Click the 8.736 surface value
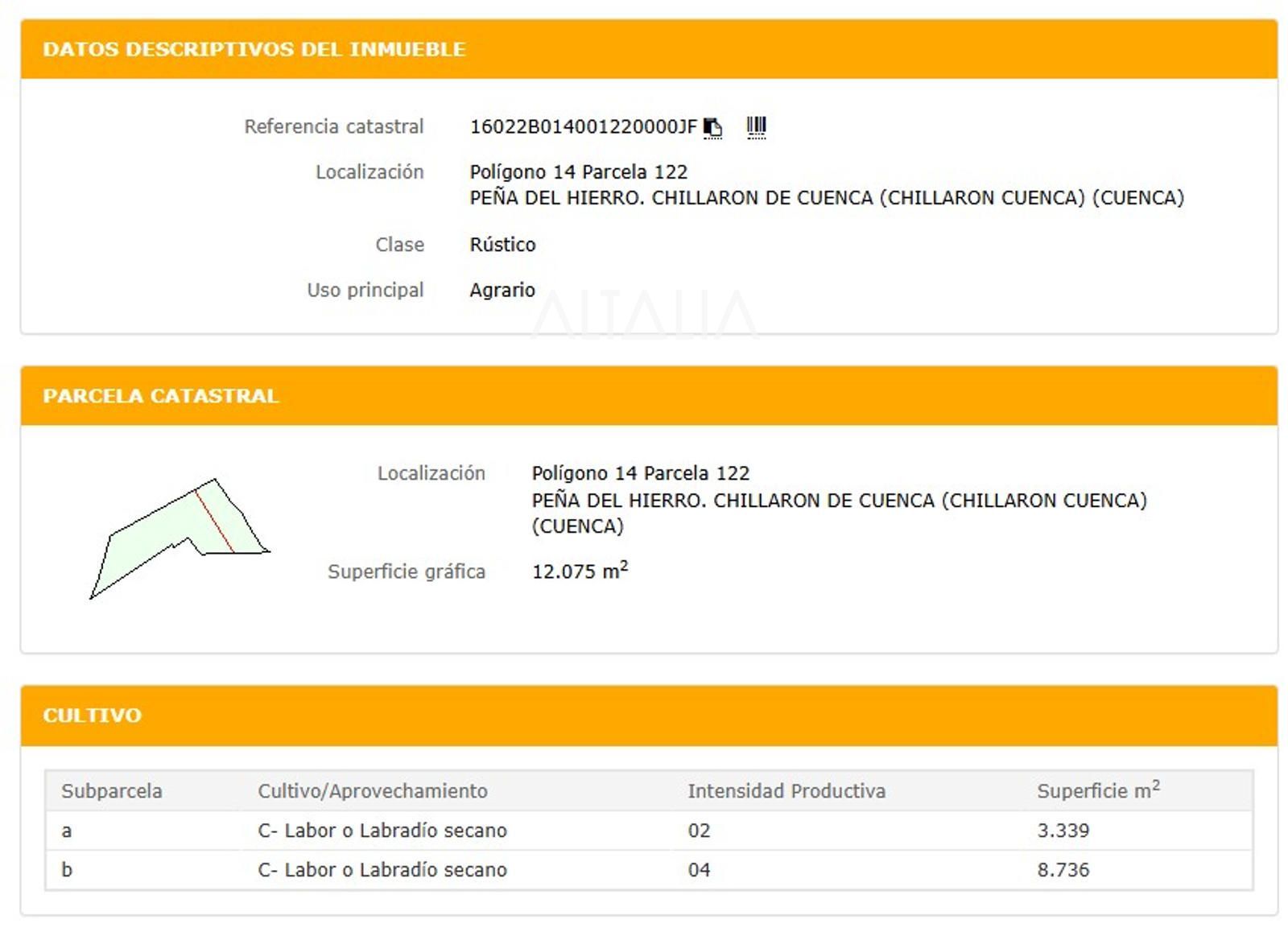 tap(1063, 870)
